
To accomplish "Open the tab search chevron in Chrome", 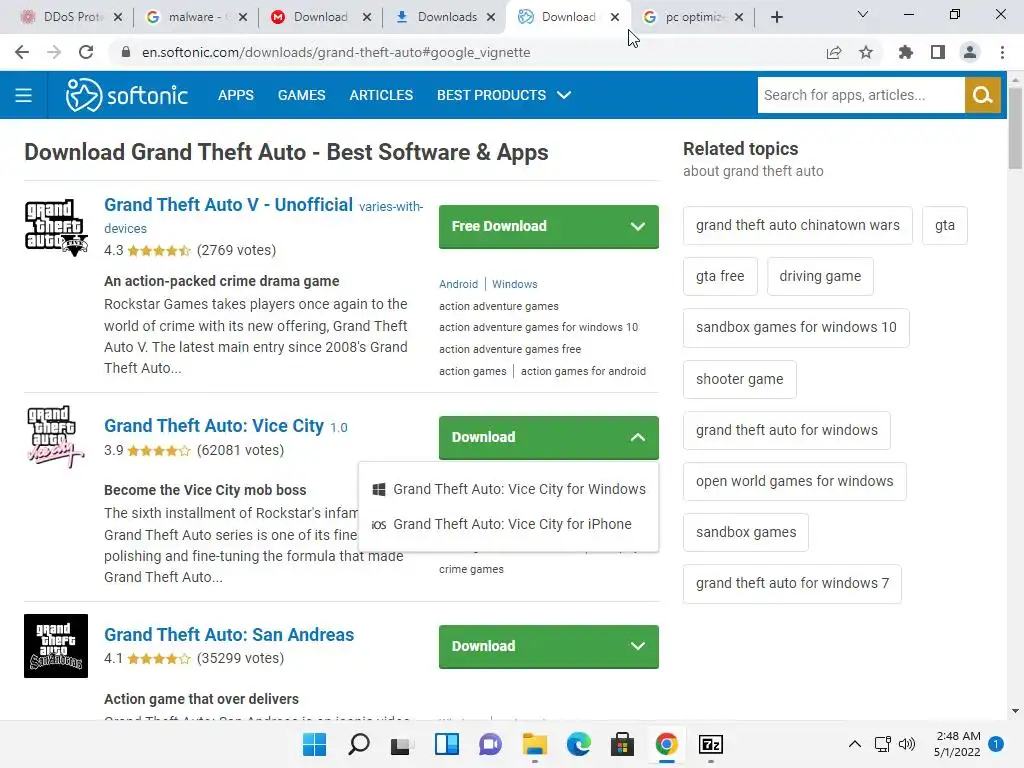I will (x=863, y=14).
